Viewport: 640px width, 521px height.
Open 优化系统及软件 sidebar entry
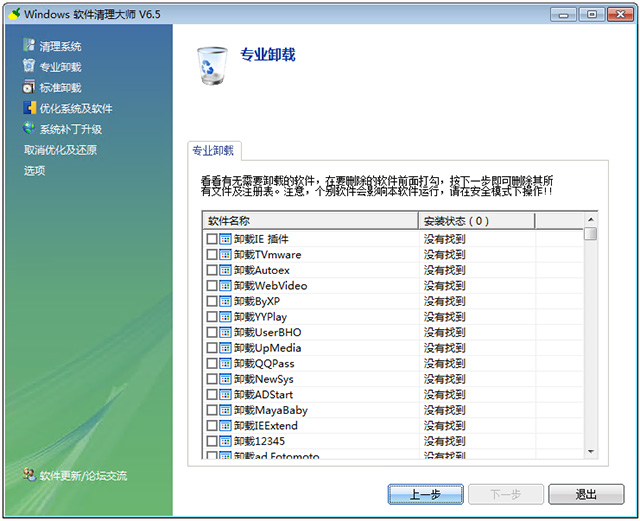coord(76,108)
